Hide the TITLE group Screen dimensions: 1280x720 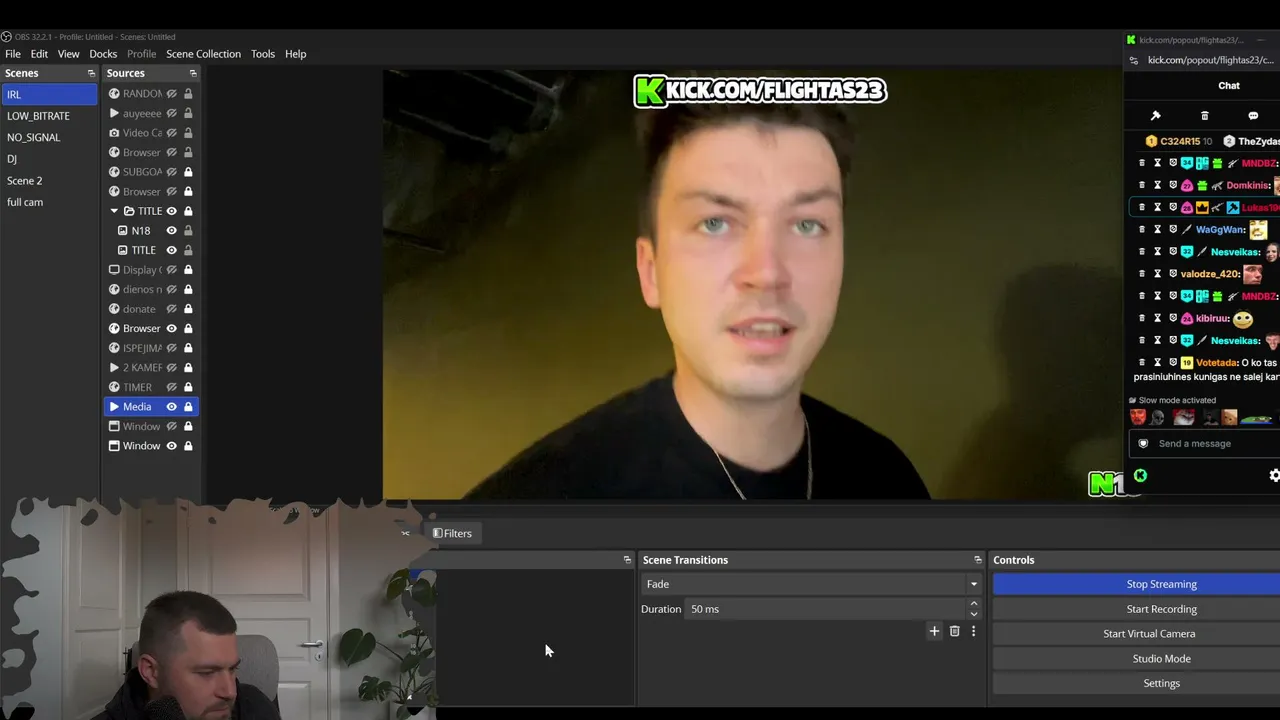[x=172, y=211]
